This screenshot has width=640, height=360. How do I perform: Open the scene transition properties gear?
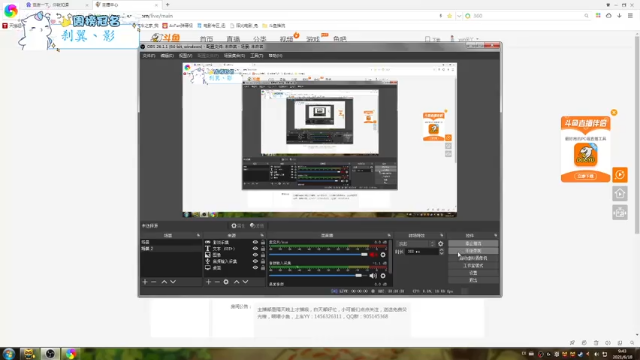click(440, 244)
